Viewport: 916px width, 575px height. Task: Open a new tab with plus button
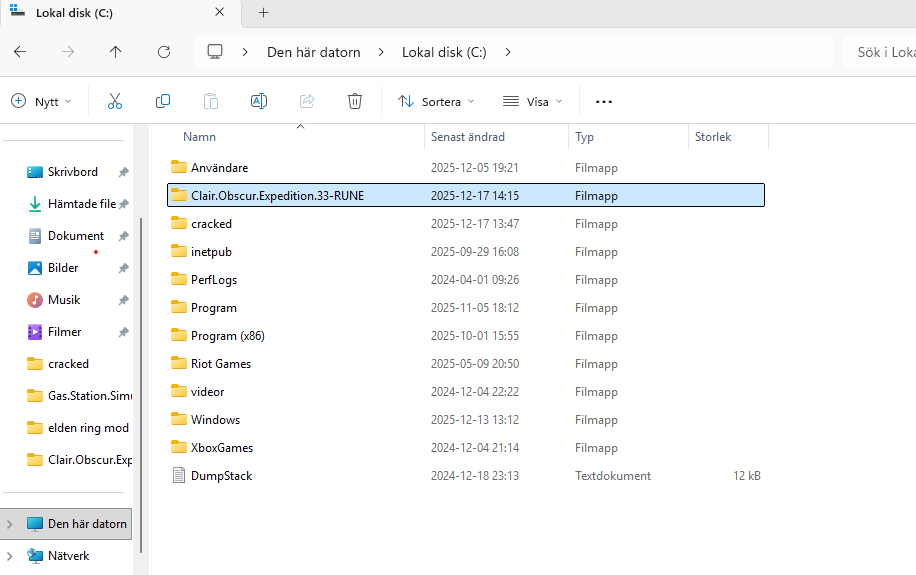tap(264, 13)
